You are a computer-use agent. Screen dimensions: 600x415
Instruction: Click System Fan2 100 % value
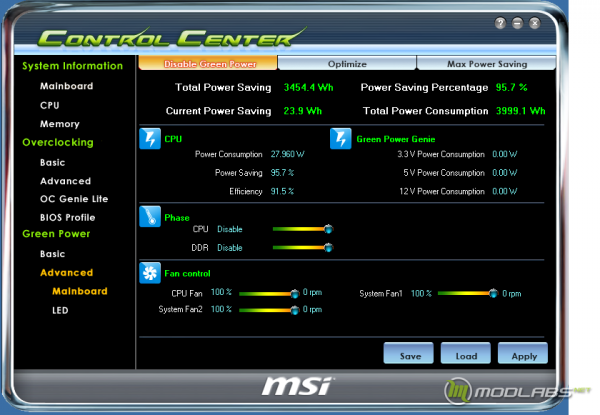tap(221, 309)
